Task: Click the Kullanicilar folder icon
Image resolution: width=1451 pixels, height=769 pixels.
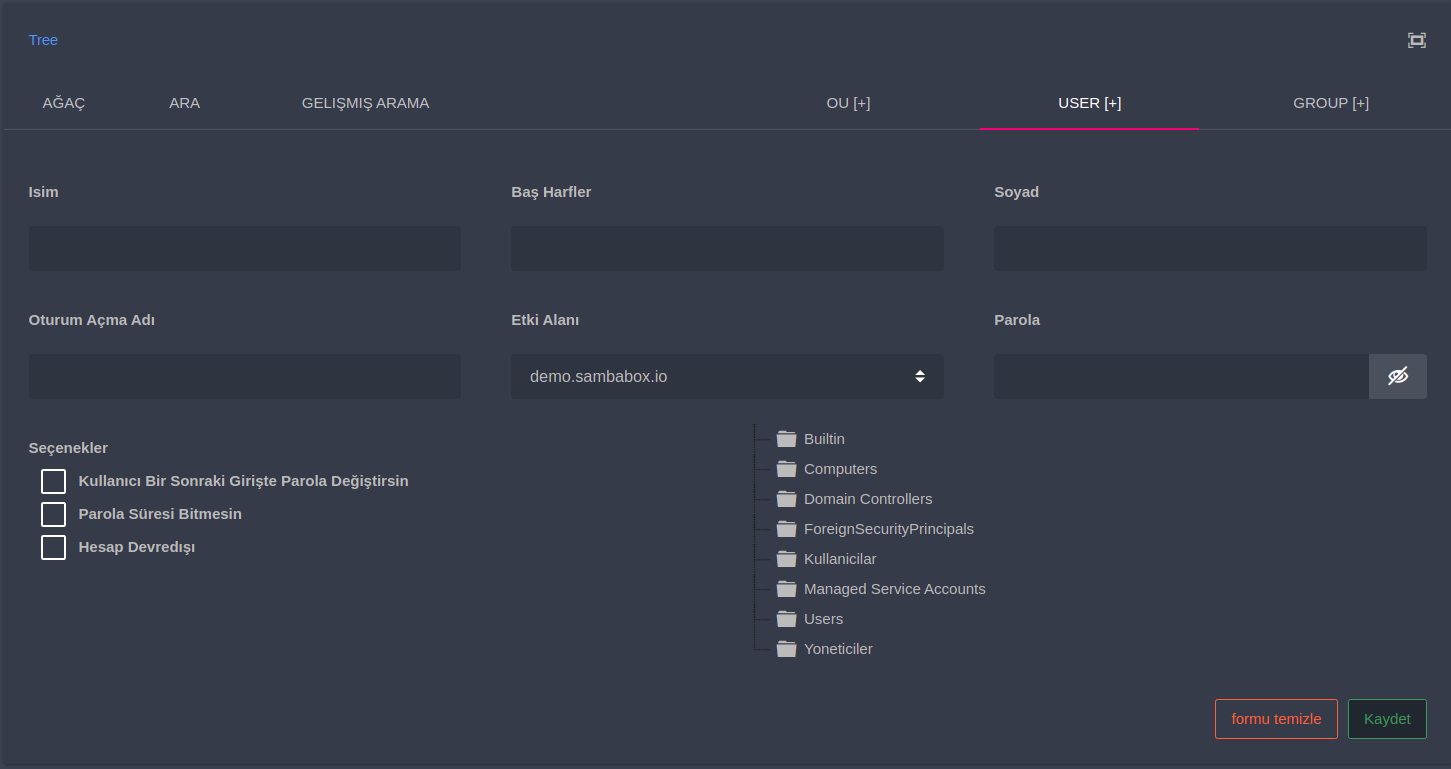Action: pos(786,559)
